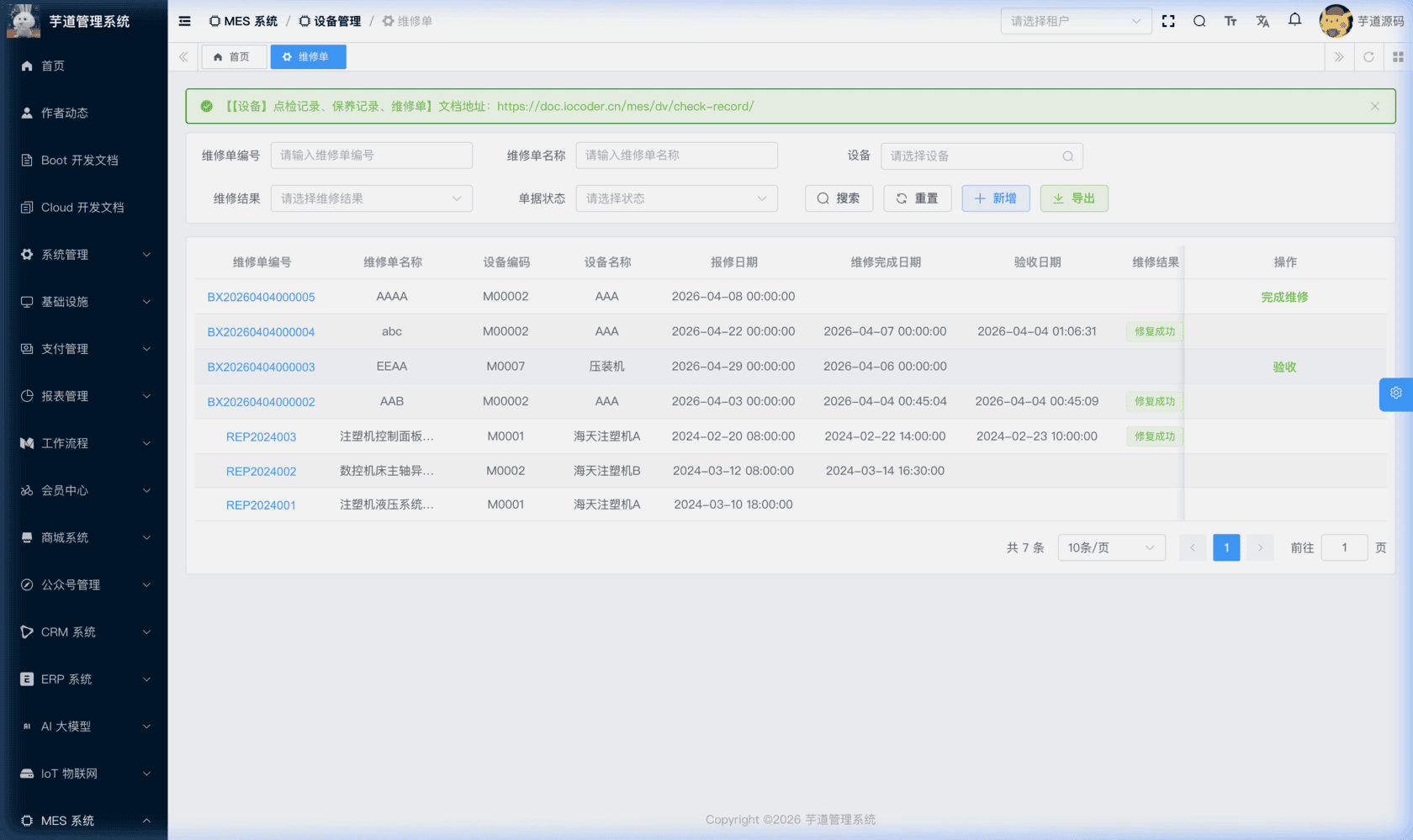Open the 维修结果 dropdown filter

(x=371, y=198)
